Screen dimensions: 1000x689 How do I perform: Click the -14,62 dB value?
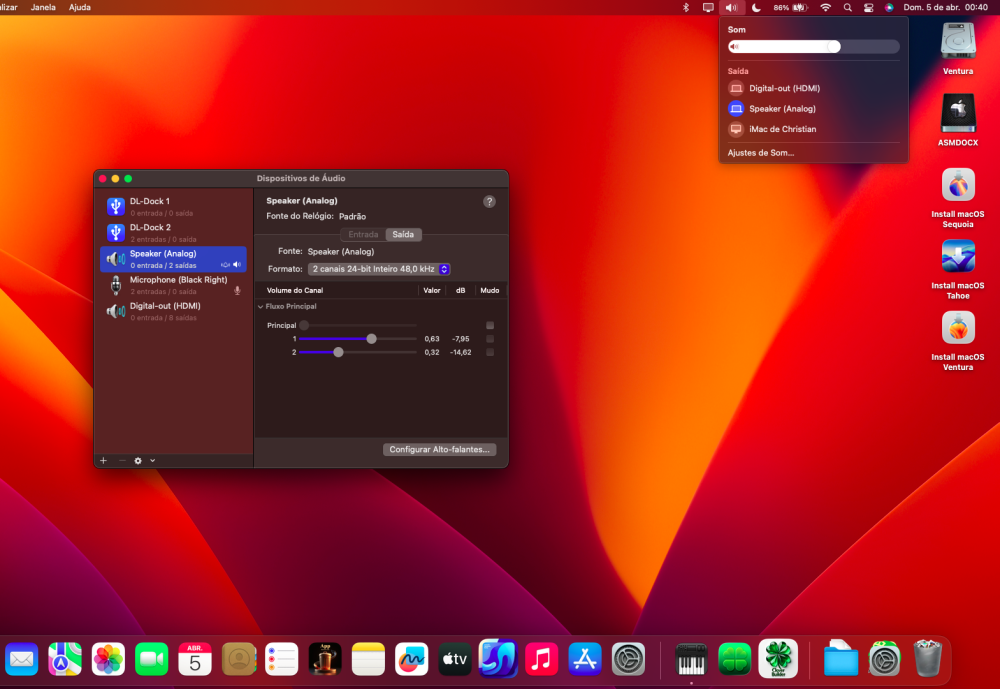[460, 352]
